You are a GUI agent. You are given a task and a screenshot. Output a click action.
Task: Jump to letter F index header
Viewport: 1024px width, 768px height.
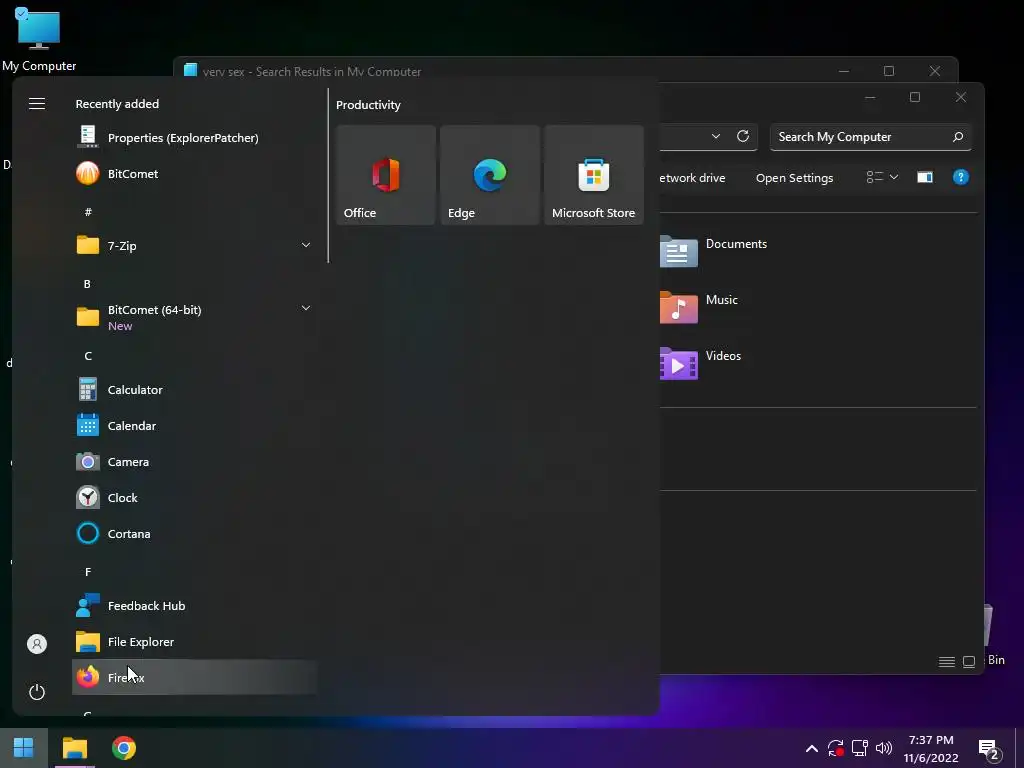click(x=88, y=572)
